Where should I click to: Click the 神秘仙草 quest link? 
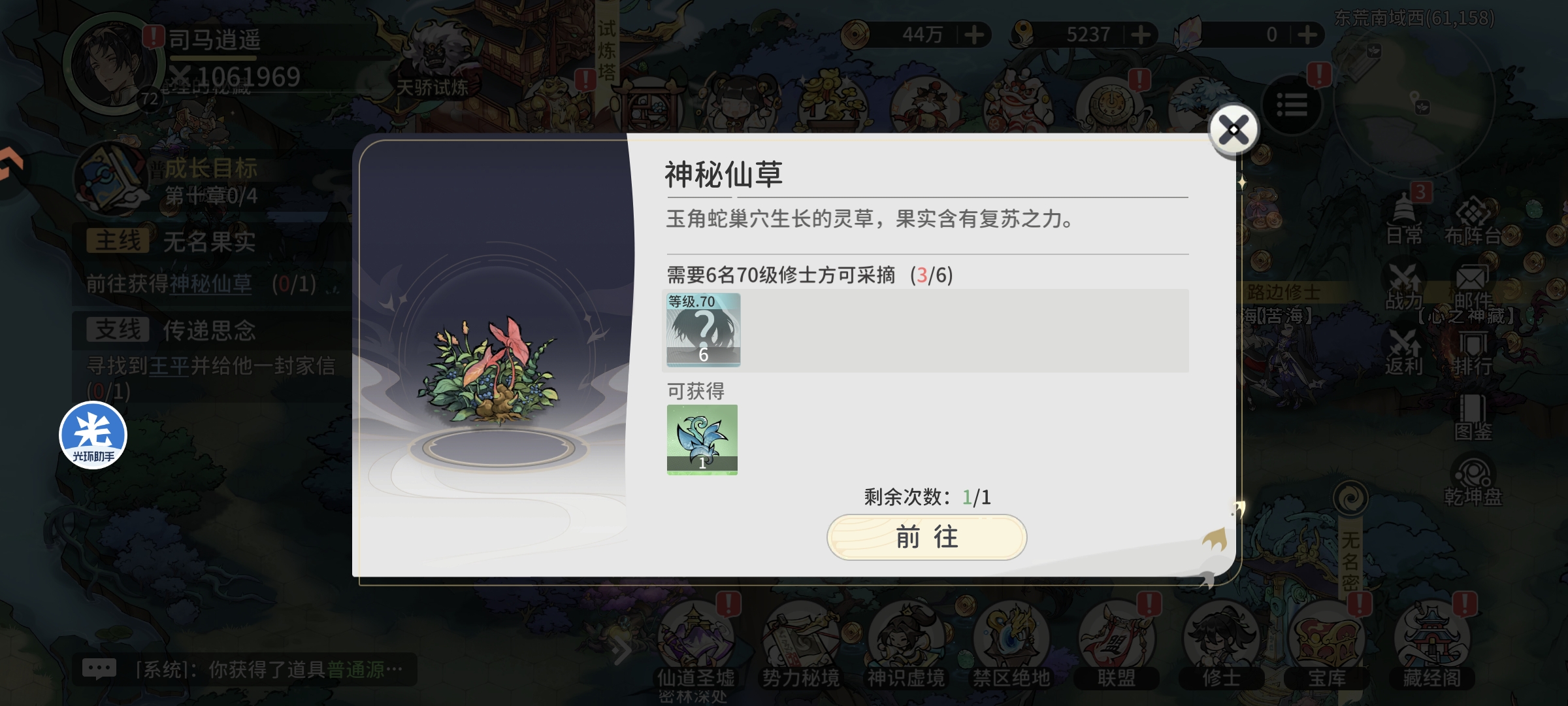210,284
